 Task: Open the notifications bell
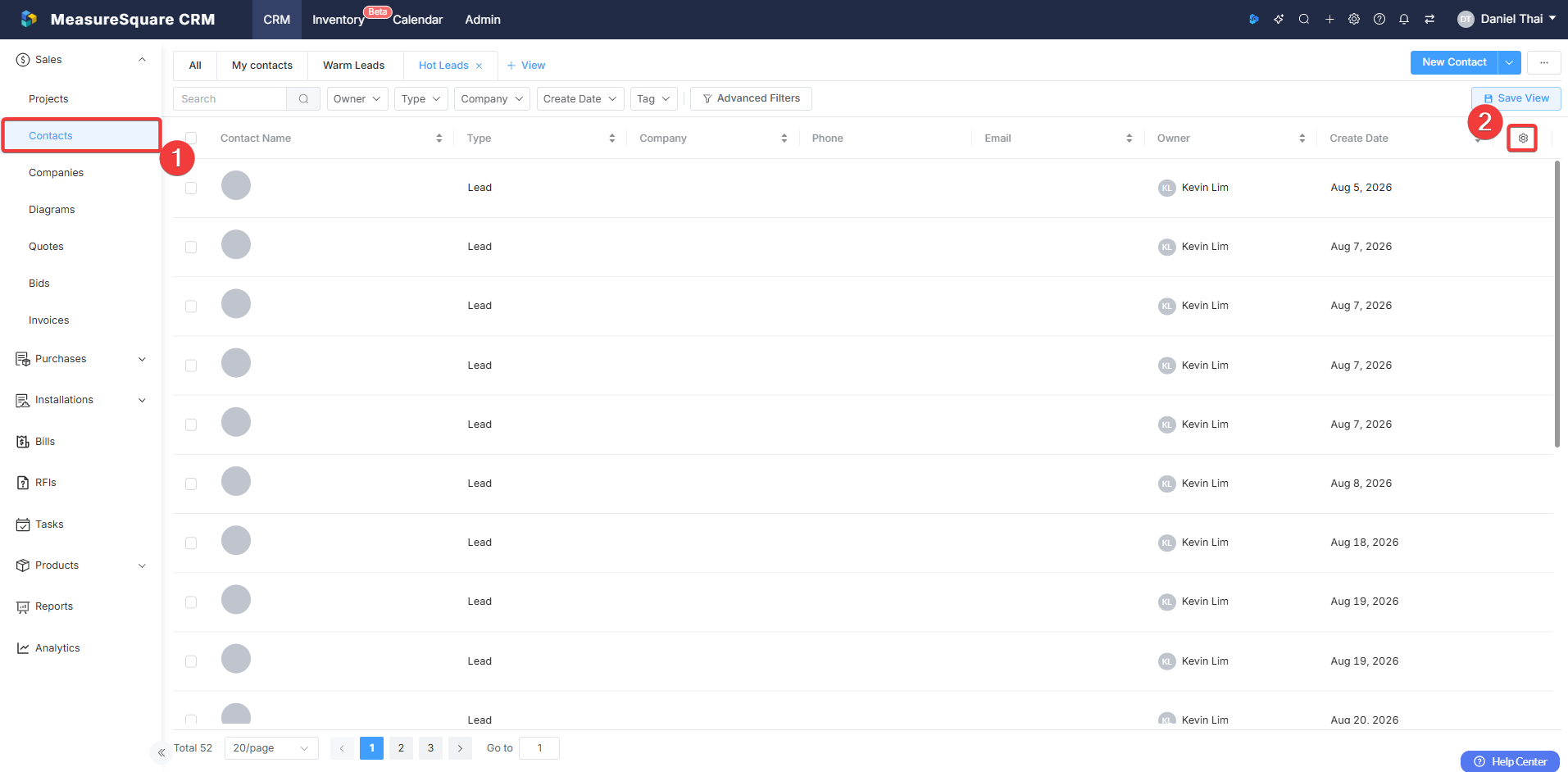coord(1404,19)
